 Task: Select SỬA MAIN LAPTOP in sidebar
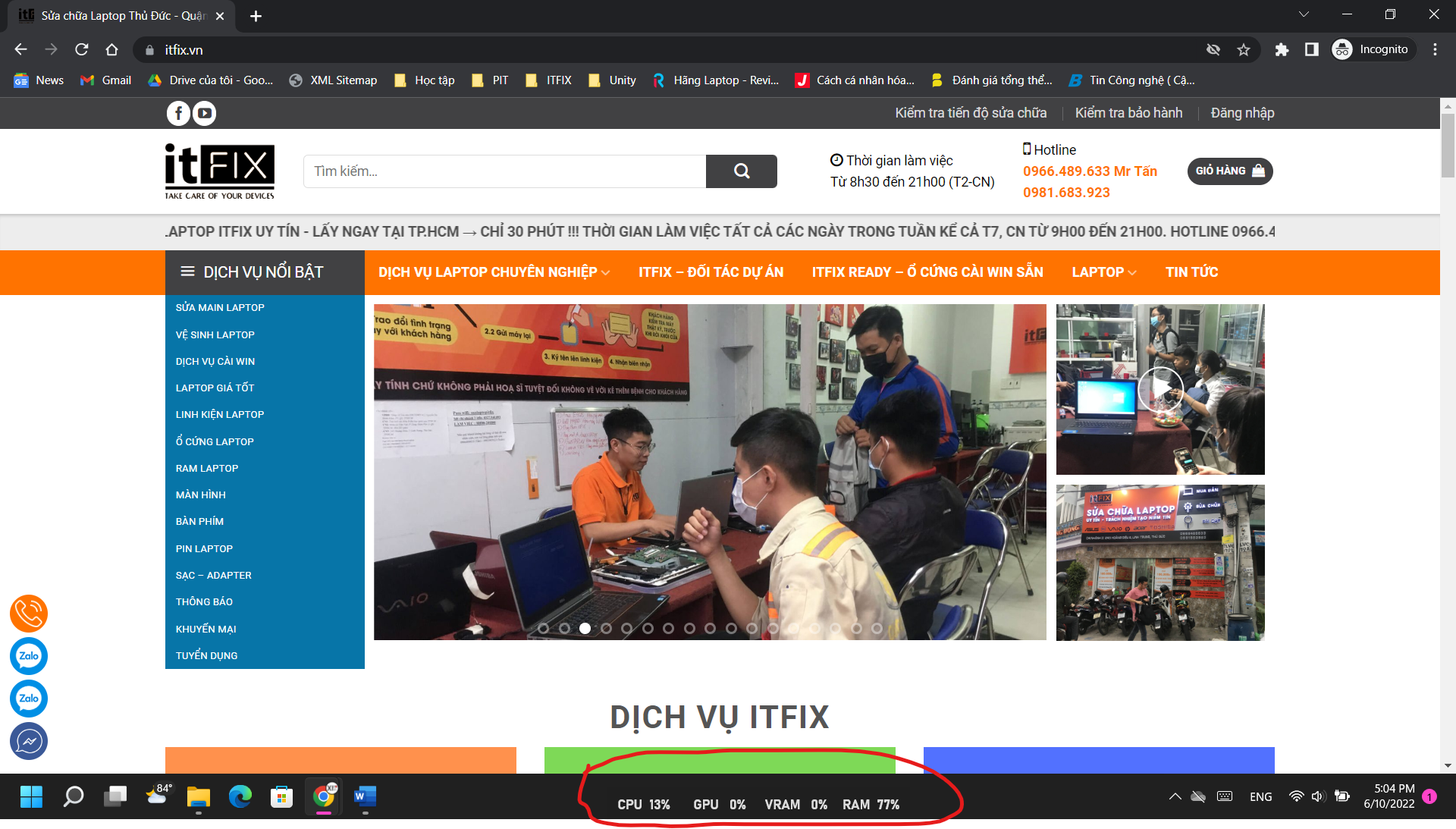point(220,308)
